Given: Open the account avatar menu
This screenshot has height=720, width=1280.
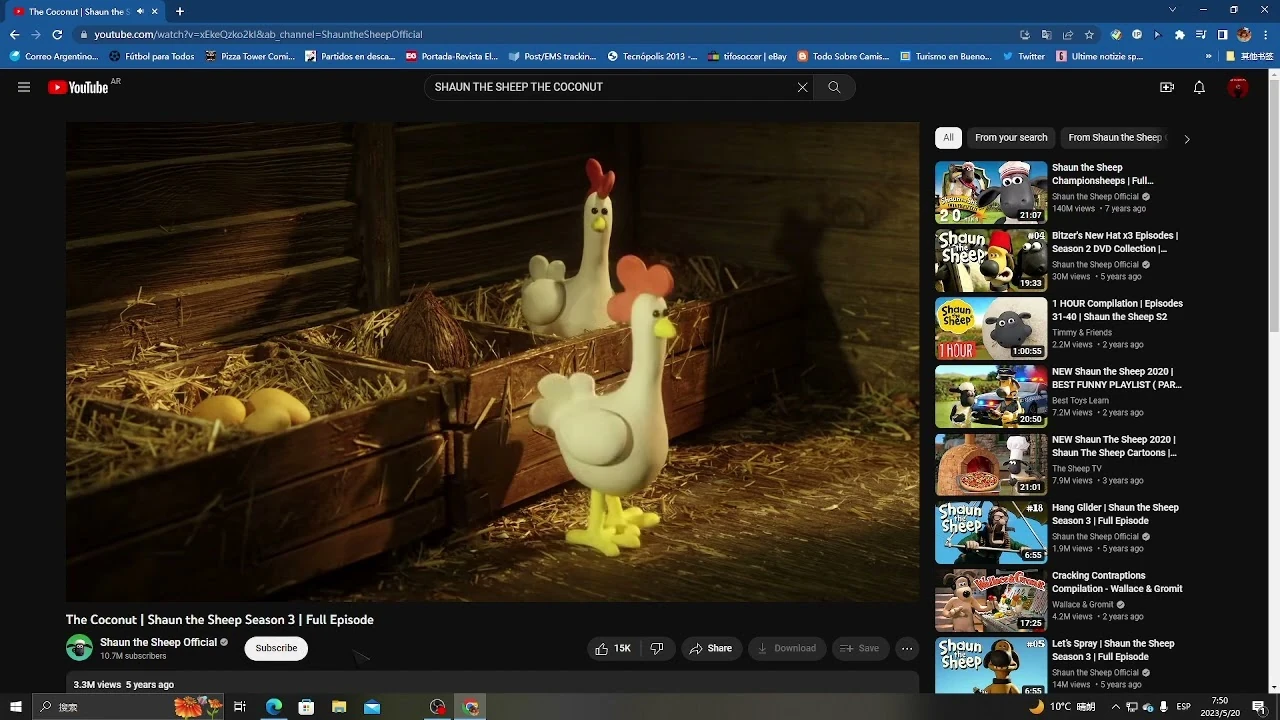Looking at the screenshot, I should (x=1238, y=87).
